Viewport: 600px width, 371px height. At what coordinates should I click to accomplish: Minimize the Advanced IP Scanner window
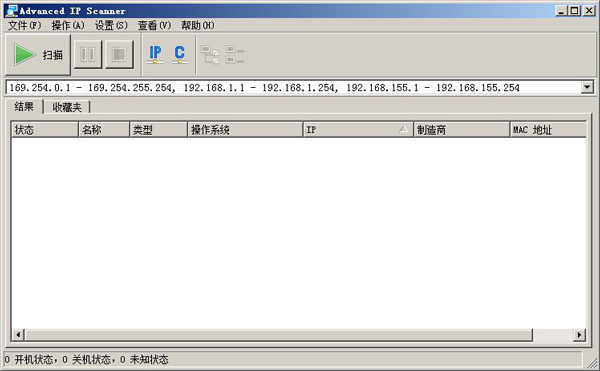click(x=561, y=11)
